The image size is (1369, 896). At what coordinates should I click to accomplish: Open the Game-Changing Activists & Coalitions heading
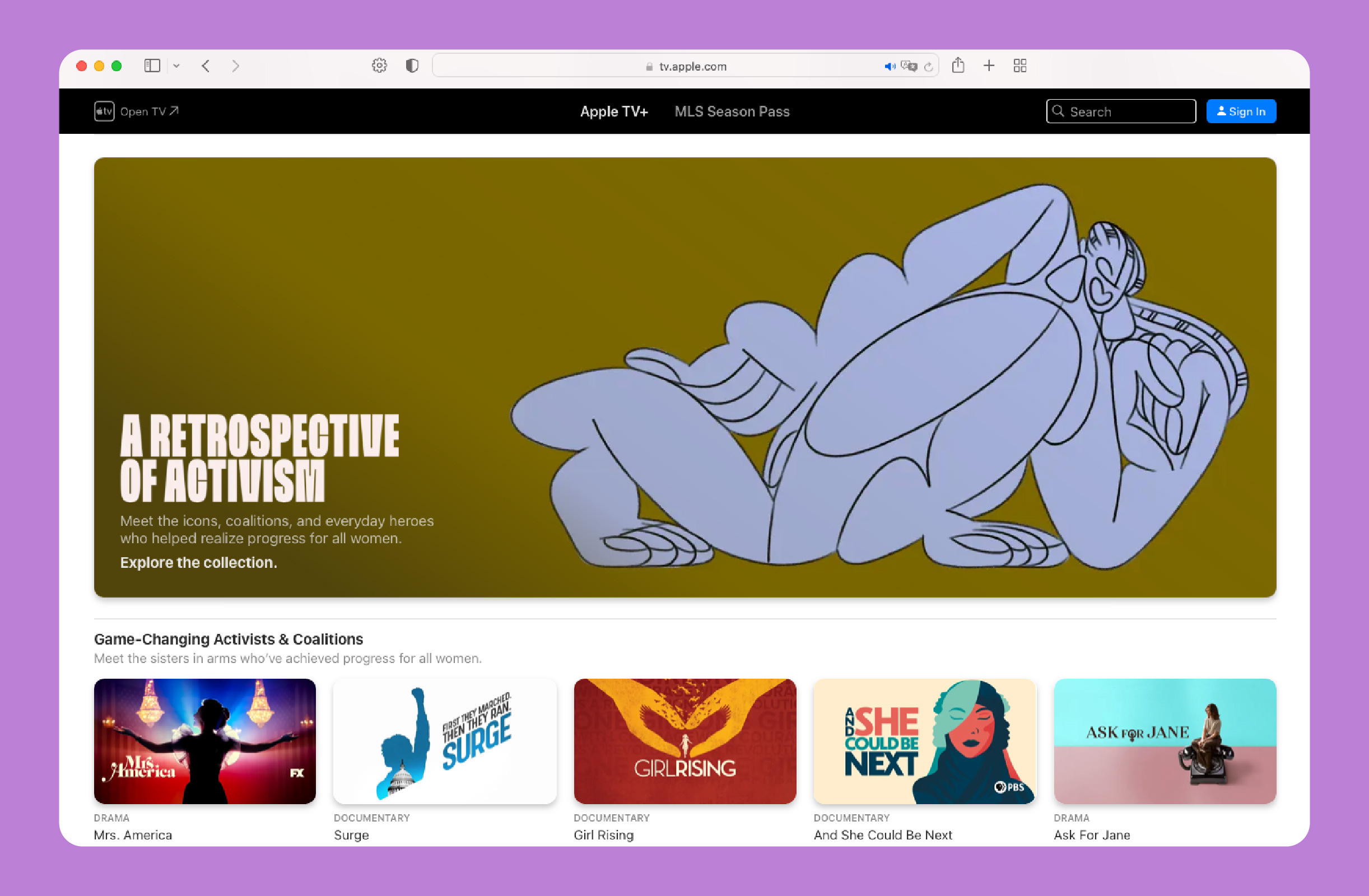click(x=229, y=639)
